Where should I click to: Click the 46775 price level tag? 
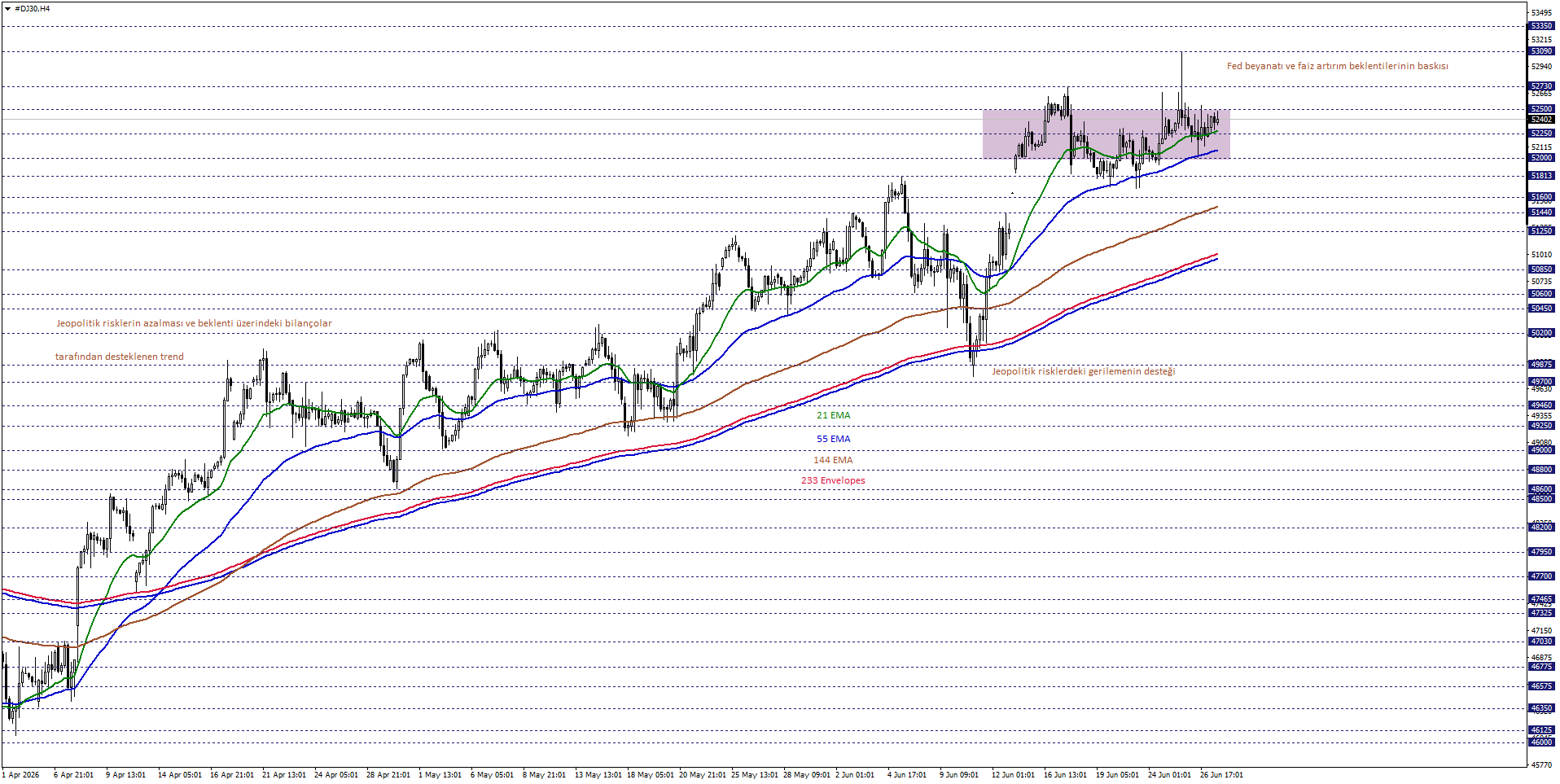(1541, 667)
